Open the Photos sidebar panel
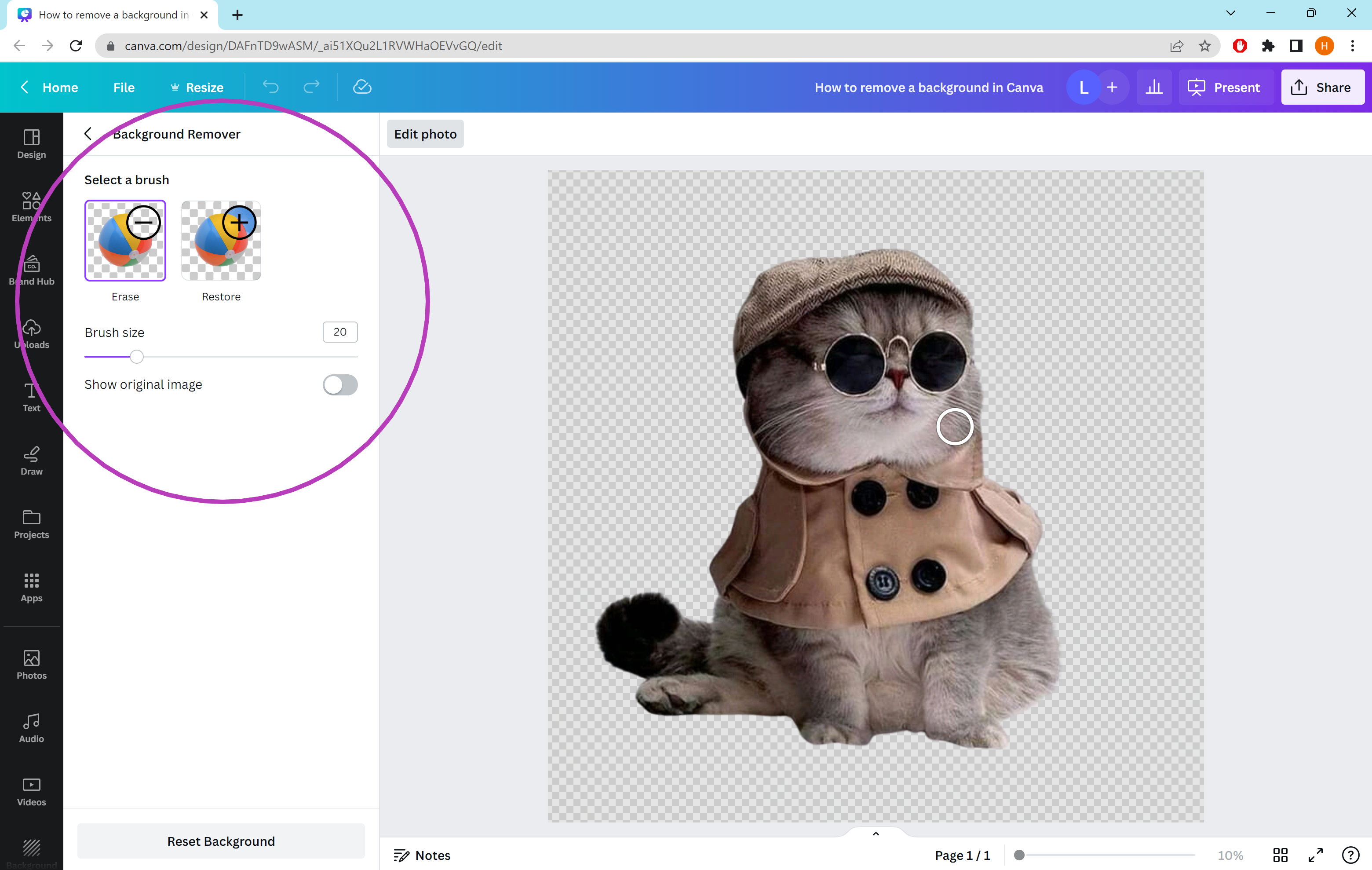Viewport: 1372px width, 870px height. pos(31,664)
